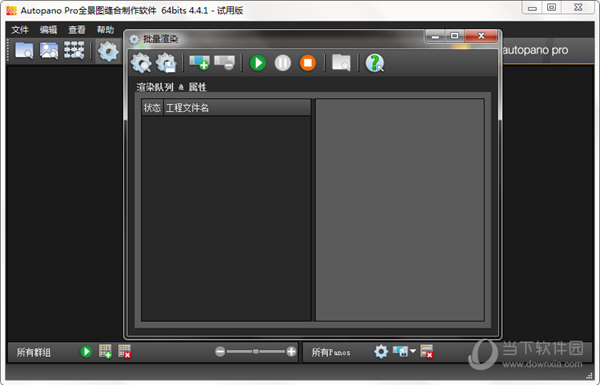The image size is (600, 385).
Task: Stop rendering with the orange stop button
Action: pyautogui.click(x=308, y=63)
